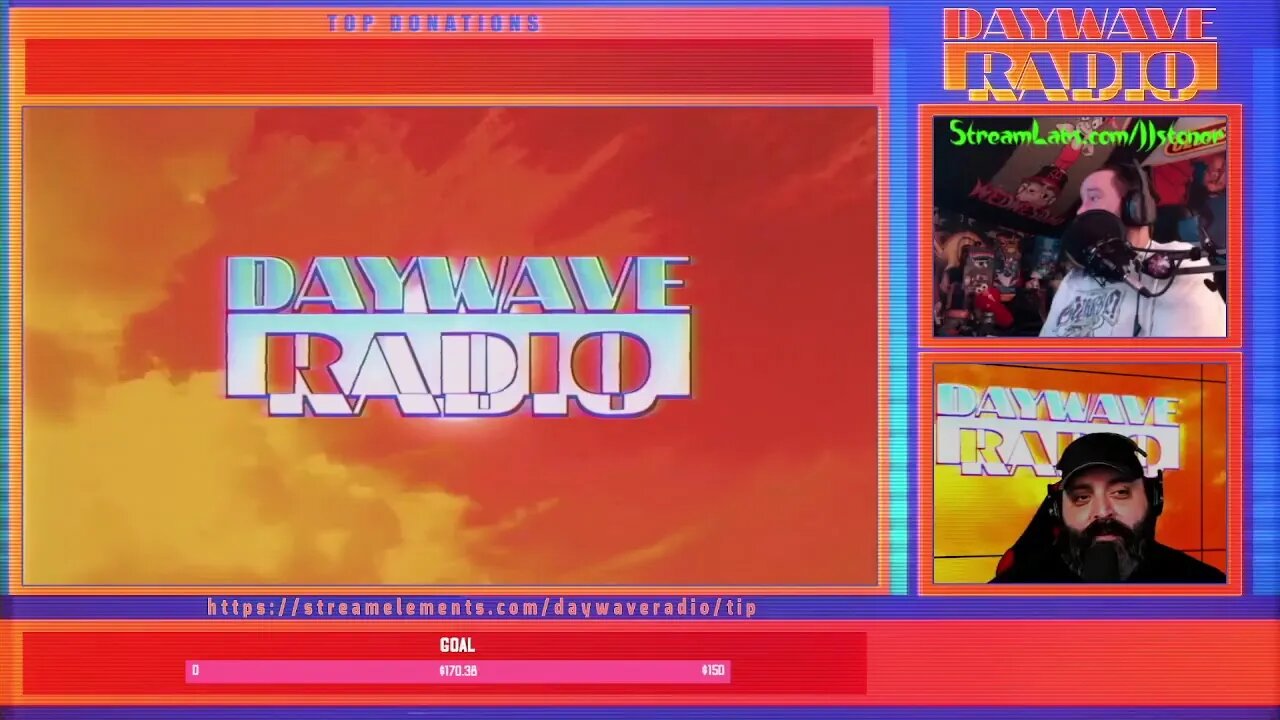Click the DAYWAVE RADIO logo in main video
The width and height of the screenshot is (1280, 720).
pos(458,336)
